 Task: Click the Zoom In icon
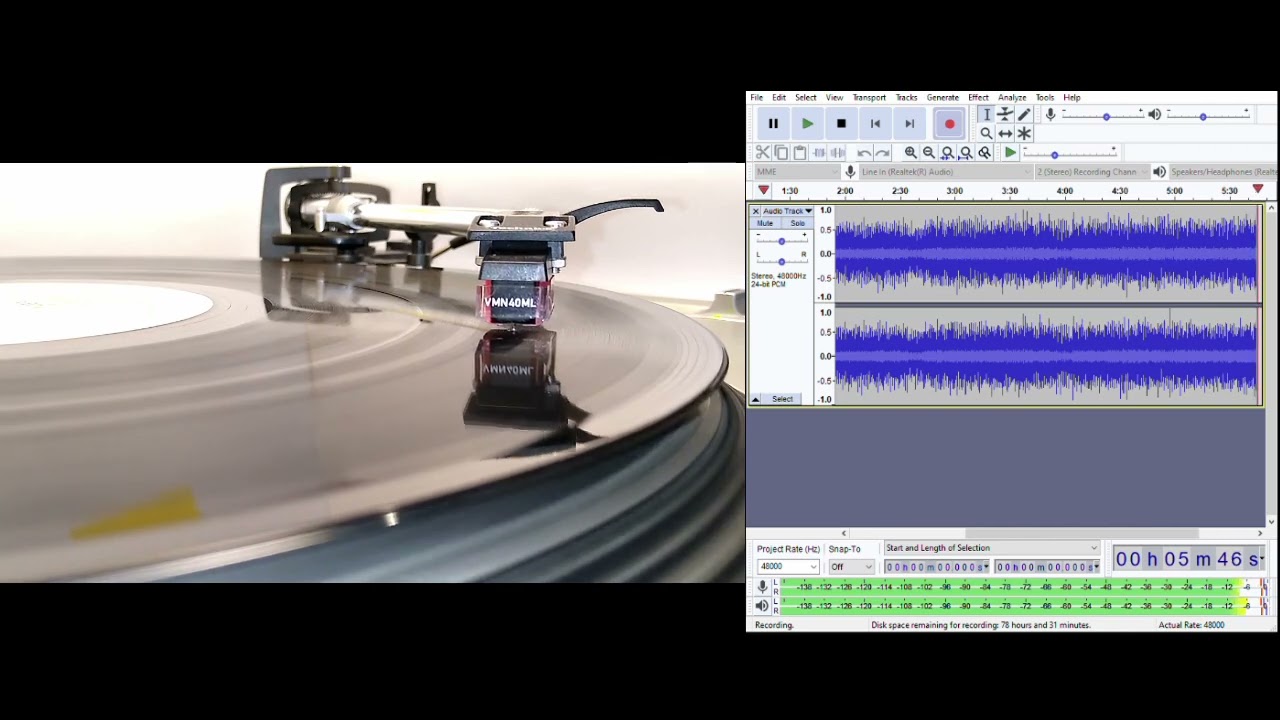(x=910, y=152)
